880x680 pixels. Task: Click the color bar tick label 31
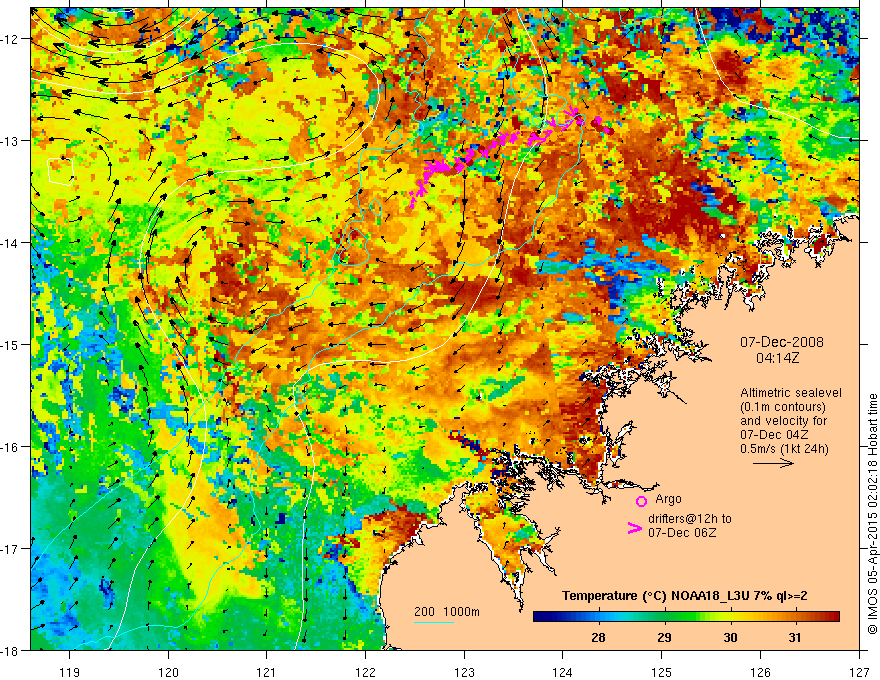[x=795, y=637]
